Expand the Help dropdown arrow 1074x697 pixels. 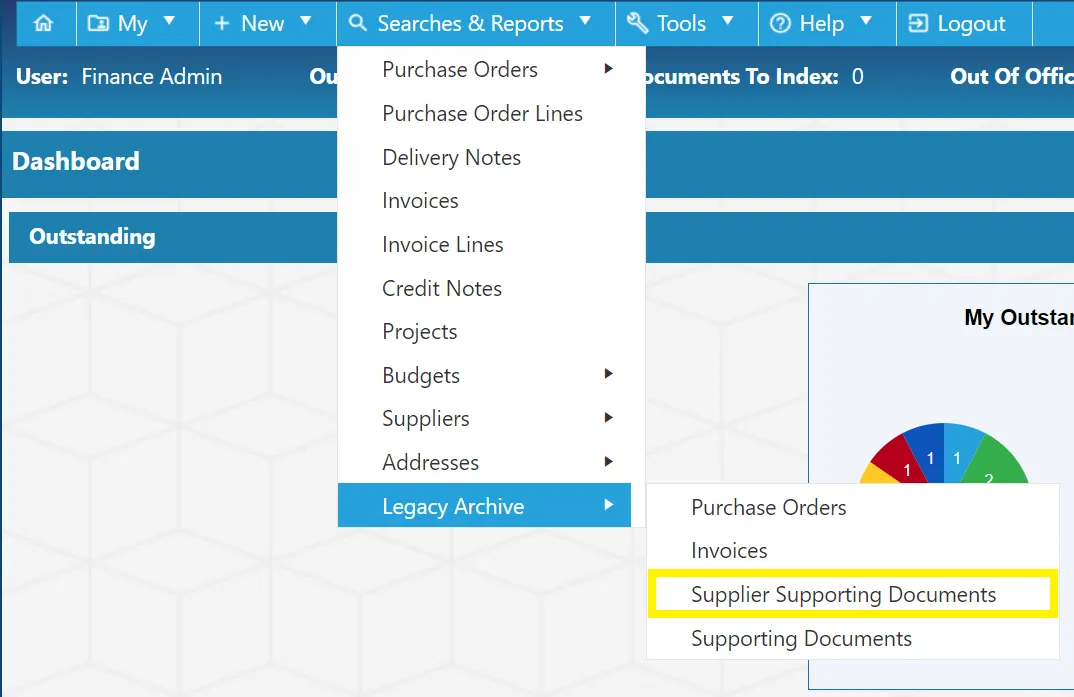coord(866,21)
